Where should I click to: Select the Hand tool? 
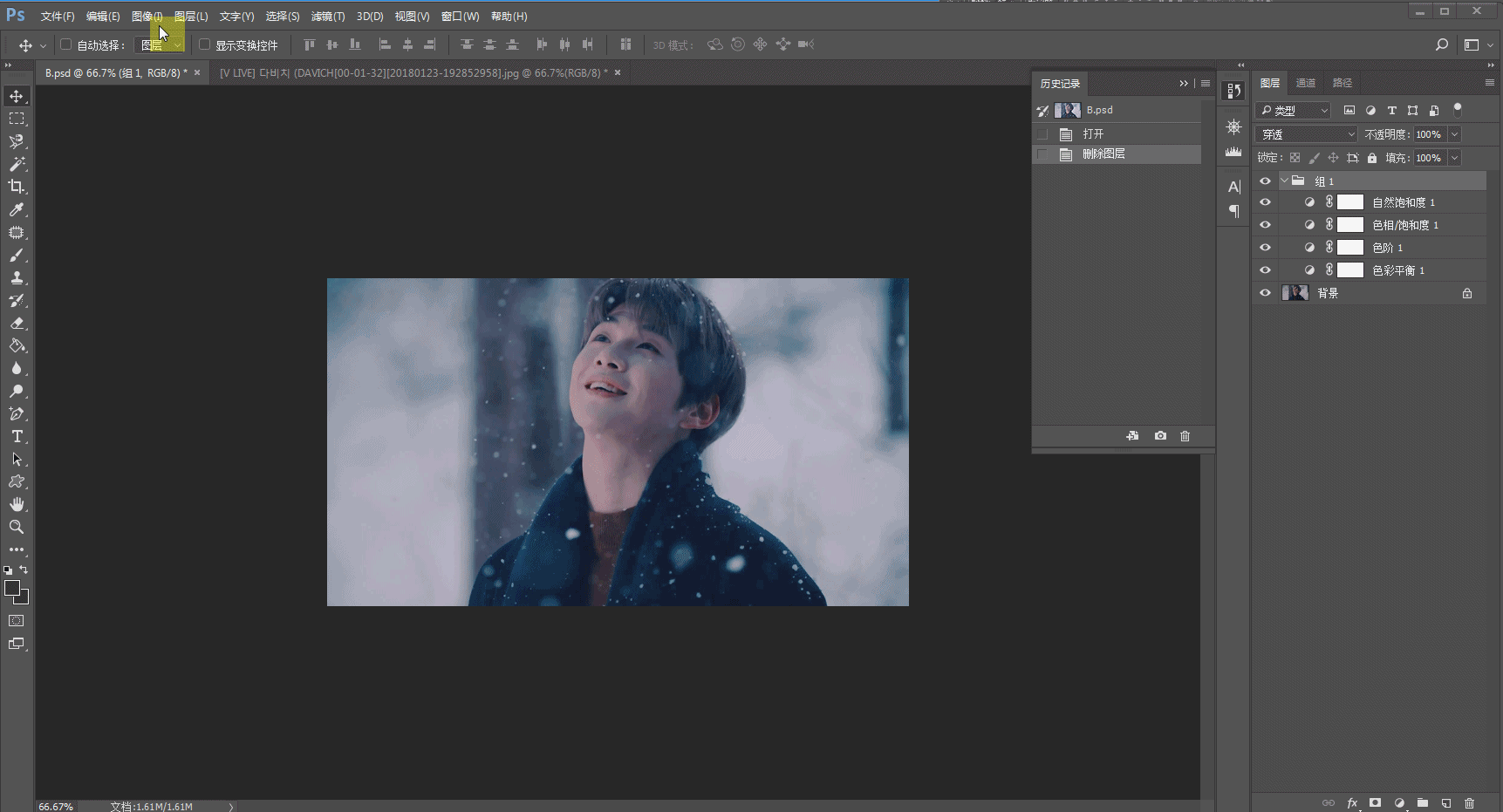click(17, 504)
